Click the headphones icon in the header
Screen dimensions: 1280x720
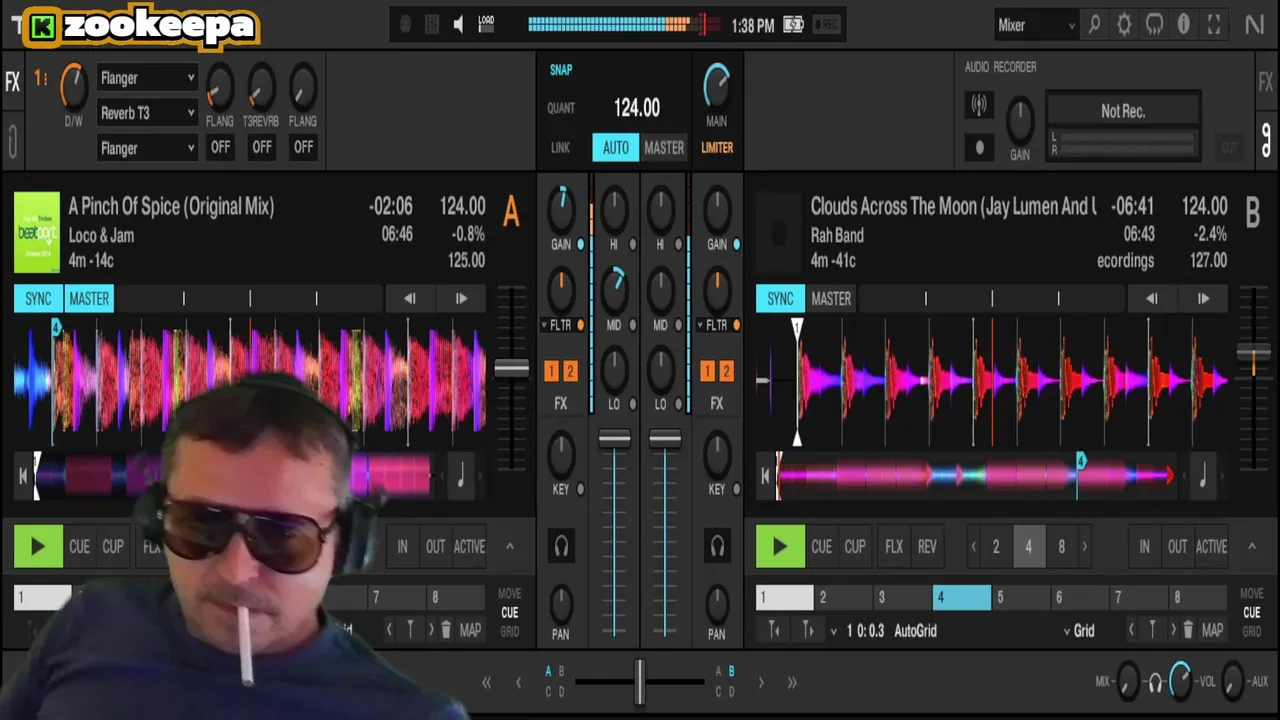(x=1154, y=25)
